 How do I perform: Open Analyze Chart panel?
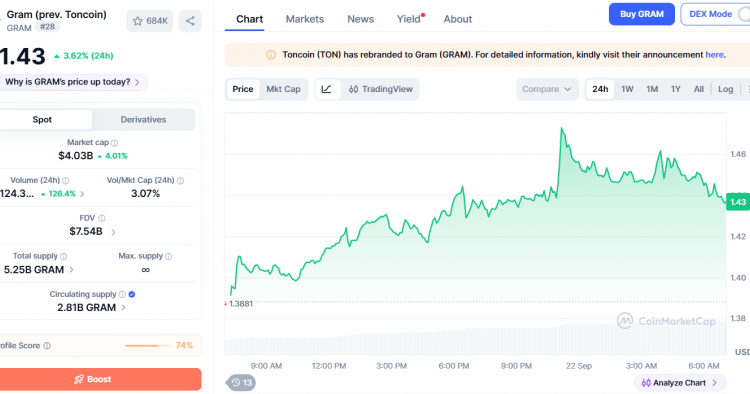[680, 383]
